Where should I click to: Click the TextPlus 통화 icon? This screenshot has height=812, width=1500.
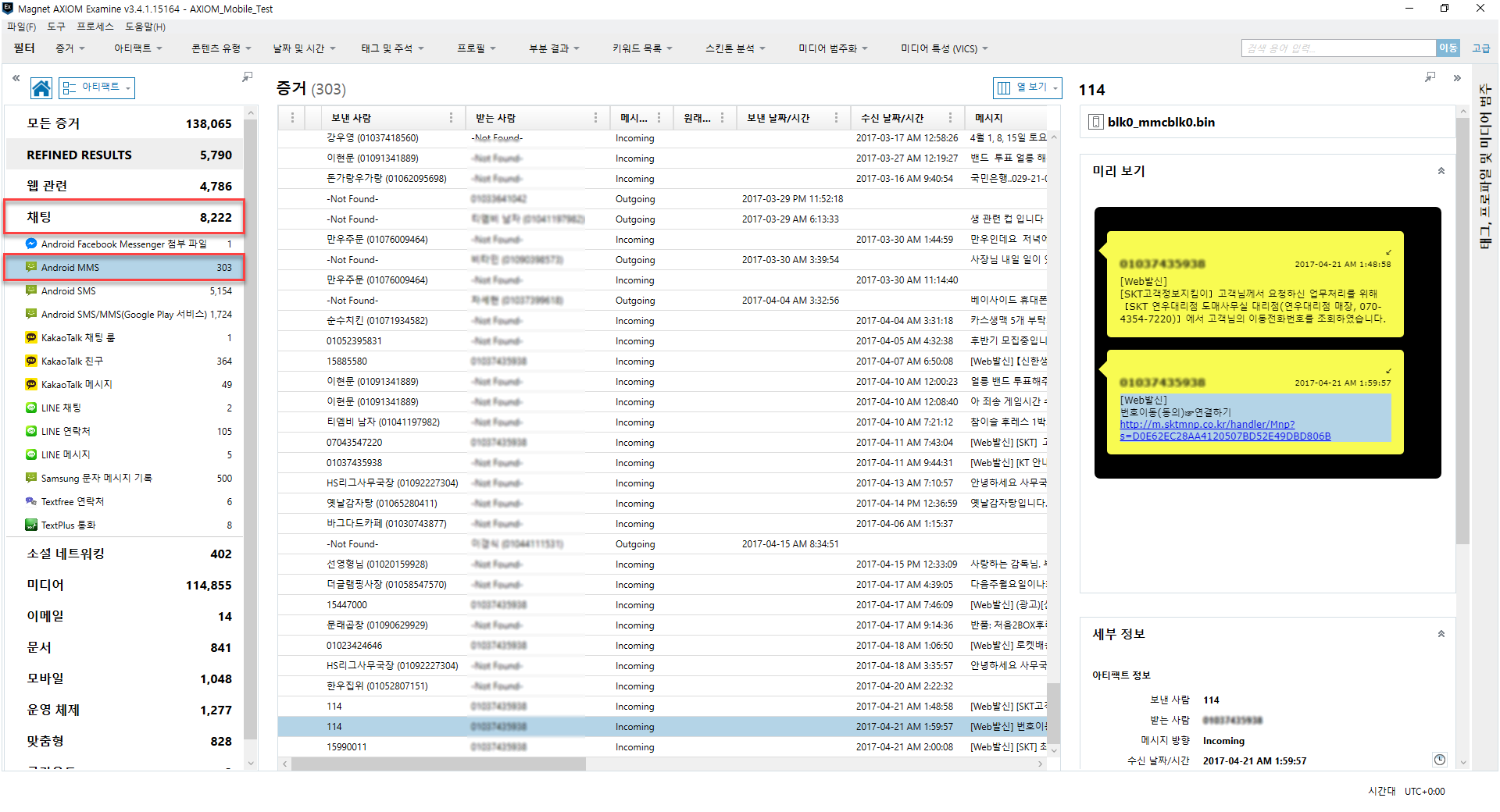[x=31, y=525]
